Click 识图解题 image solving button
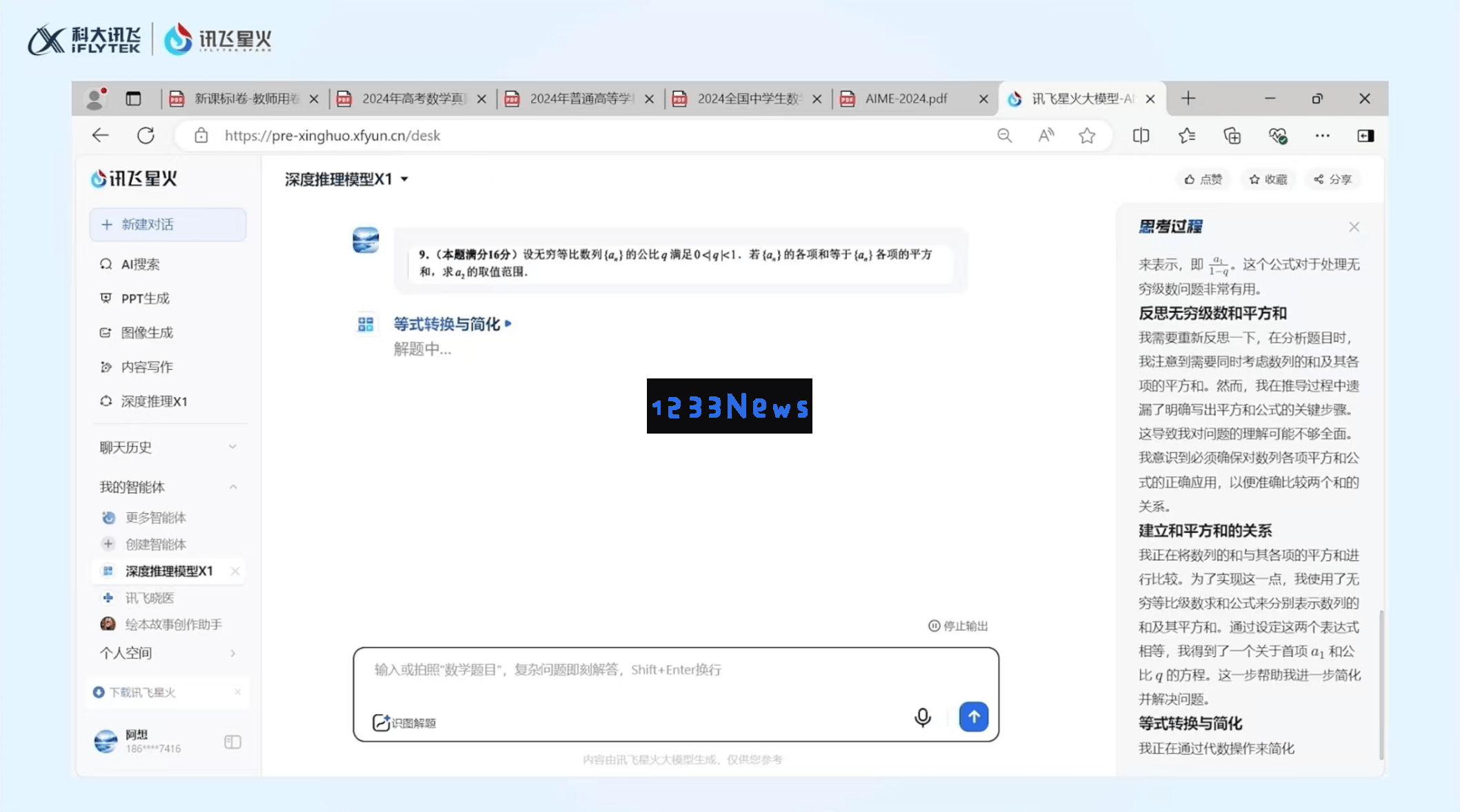Screen dimensions: 1460x812 click(x=404, y=722)
